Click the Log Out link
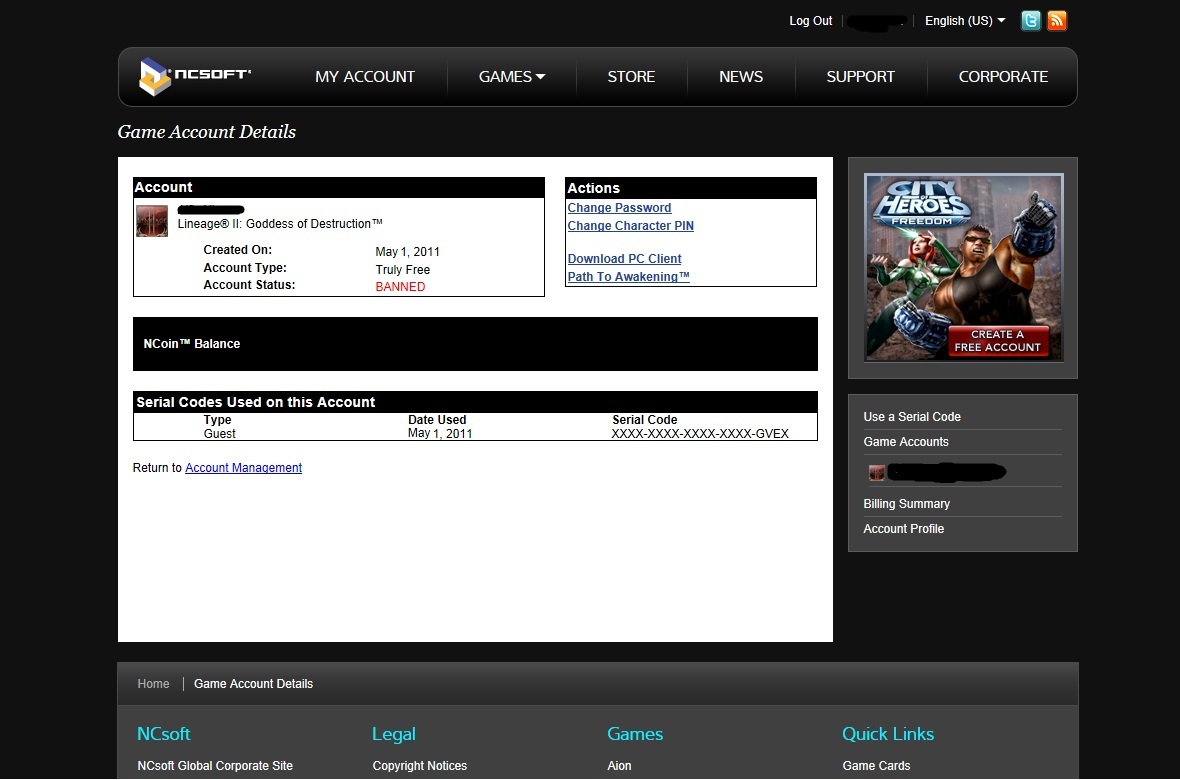1180x780 pixels. [810, 21]
